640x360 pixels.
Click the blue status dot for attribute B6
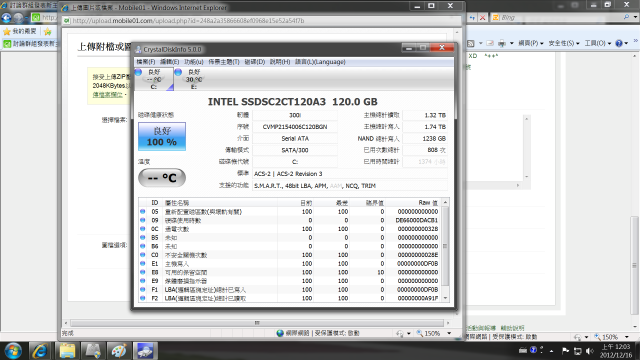[x=142, y=246]
